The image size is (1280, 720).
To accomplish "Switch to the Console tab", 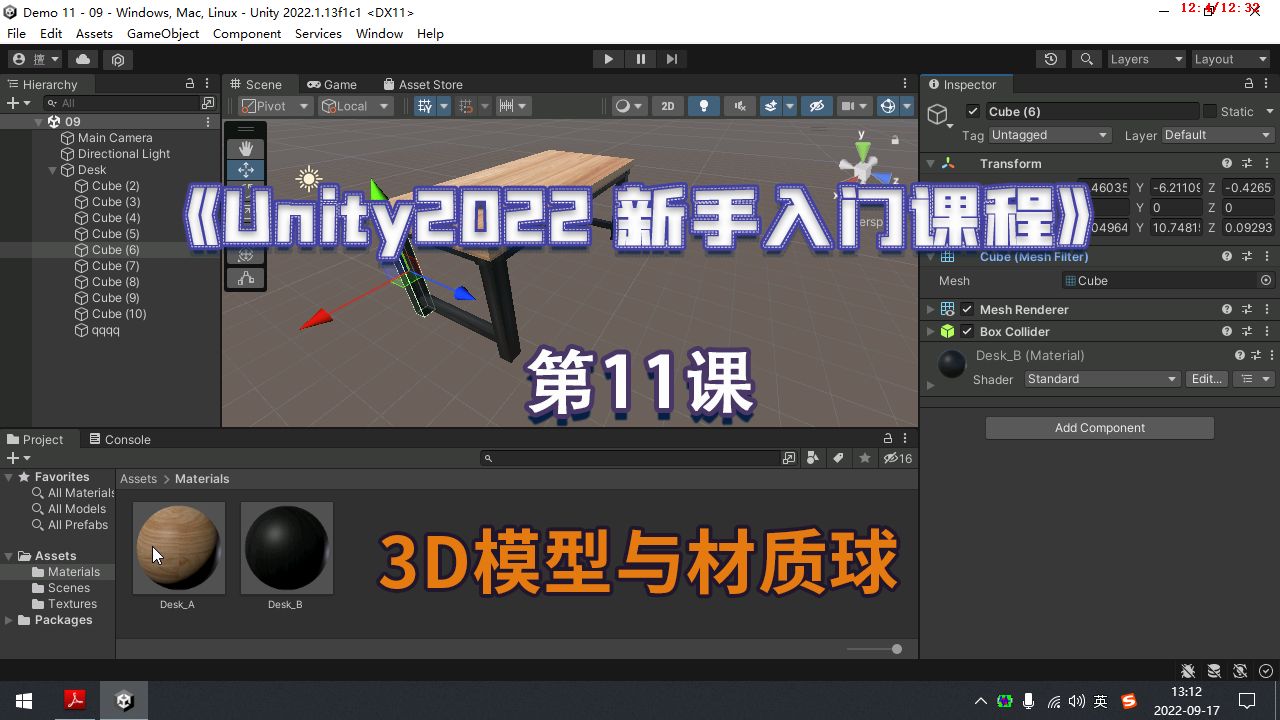I will (120, 439).
